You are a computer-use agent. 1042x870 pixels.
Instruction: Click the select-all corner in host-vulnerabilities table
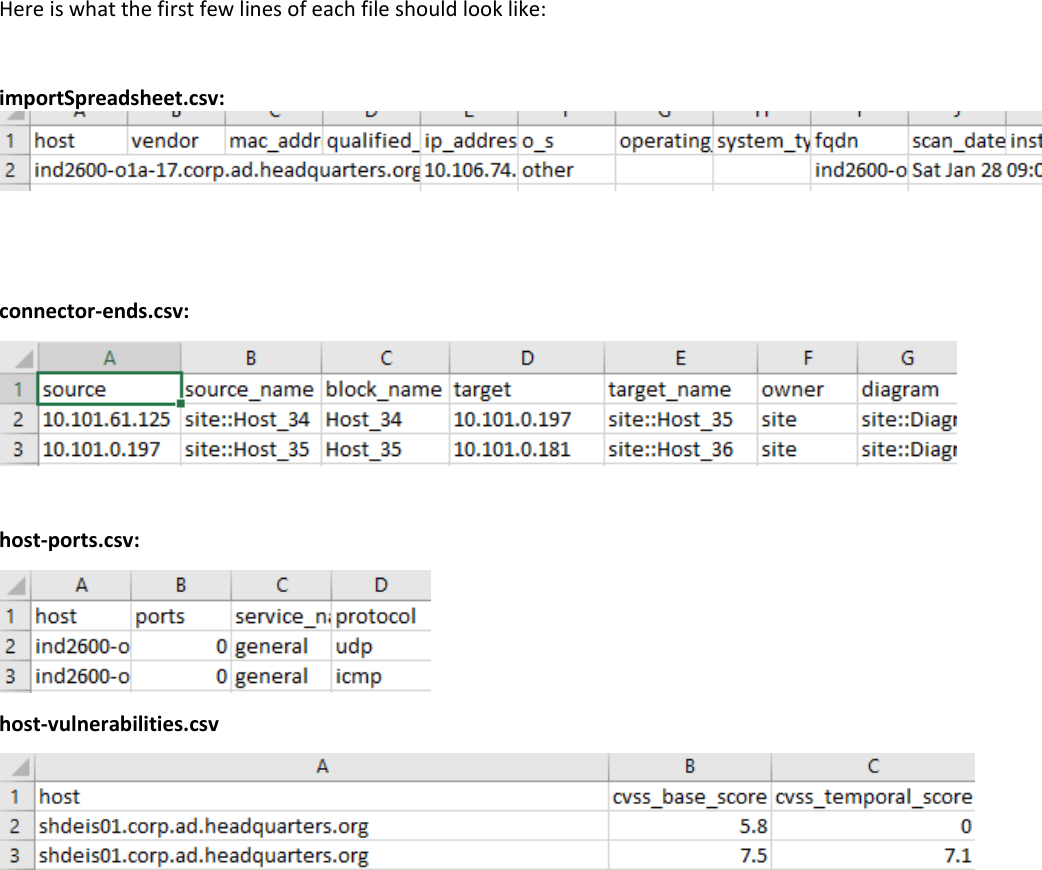19,766
